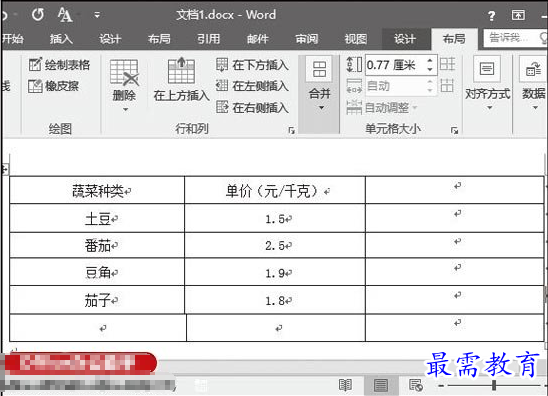This screenshot has width=548, height=396.
Task: Click Insert Left (在左侧插入)
Action: tap(252, 86)
